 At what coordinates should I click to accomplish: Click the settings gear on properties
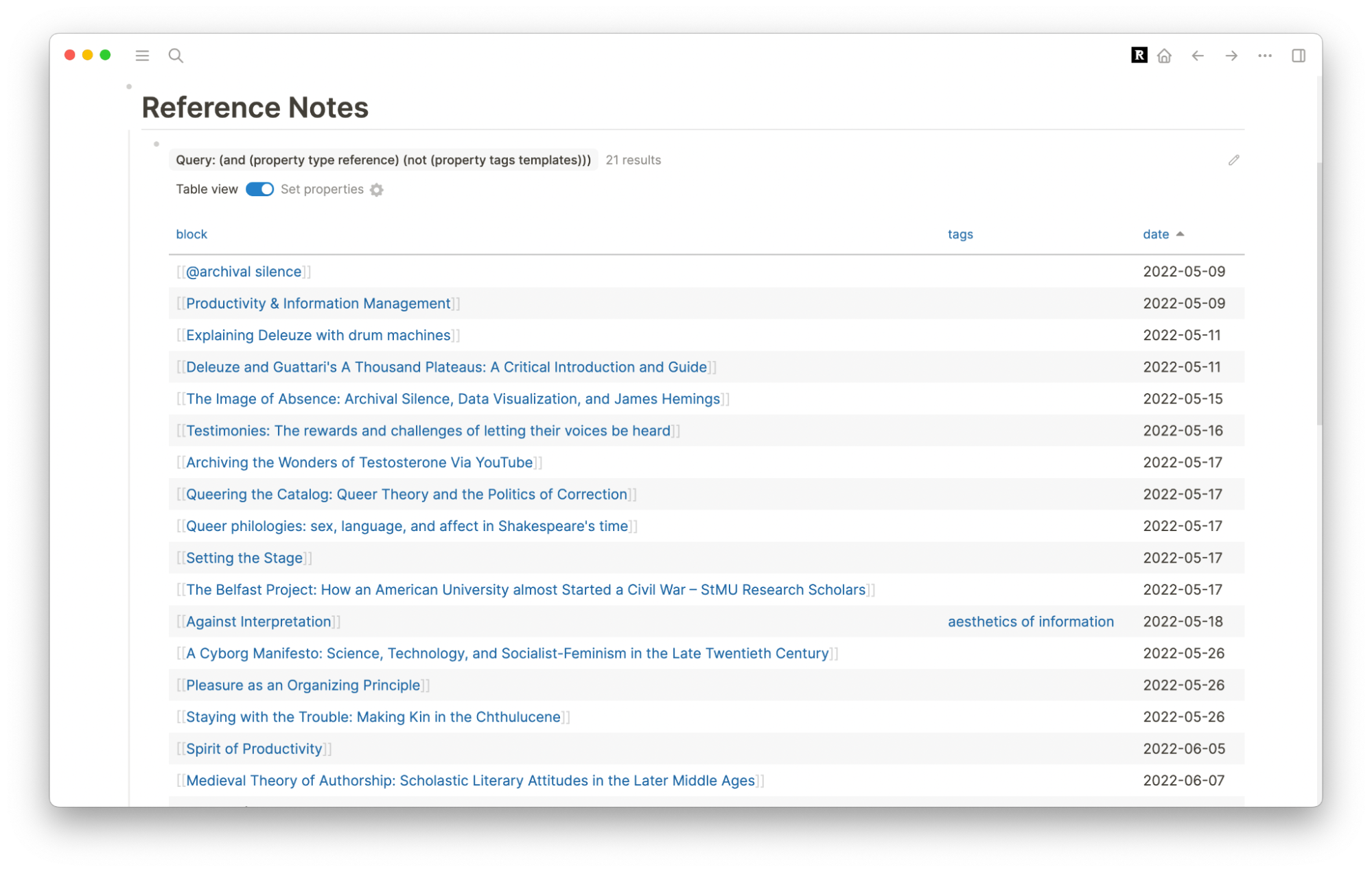point(379,189)
